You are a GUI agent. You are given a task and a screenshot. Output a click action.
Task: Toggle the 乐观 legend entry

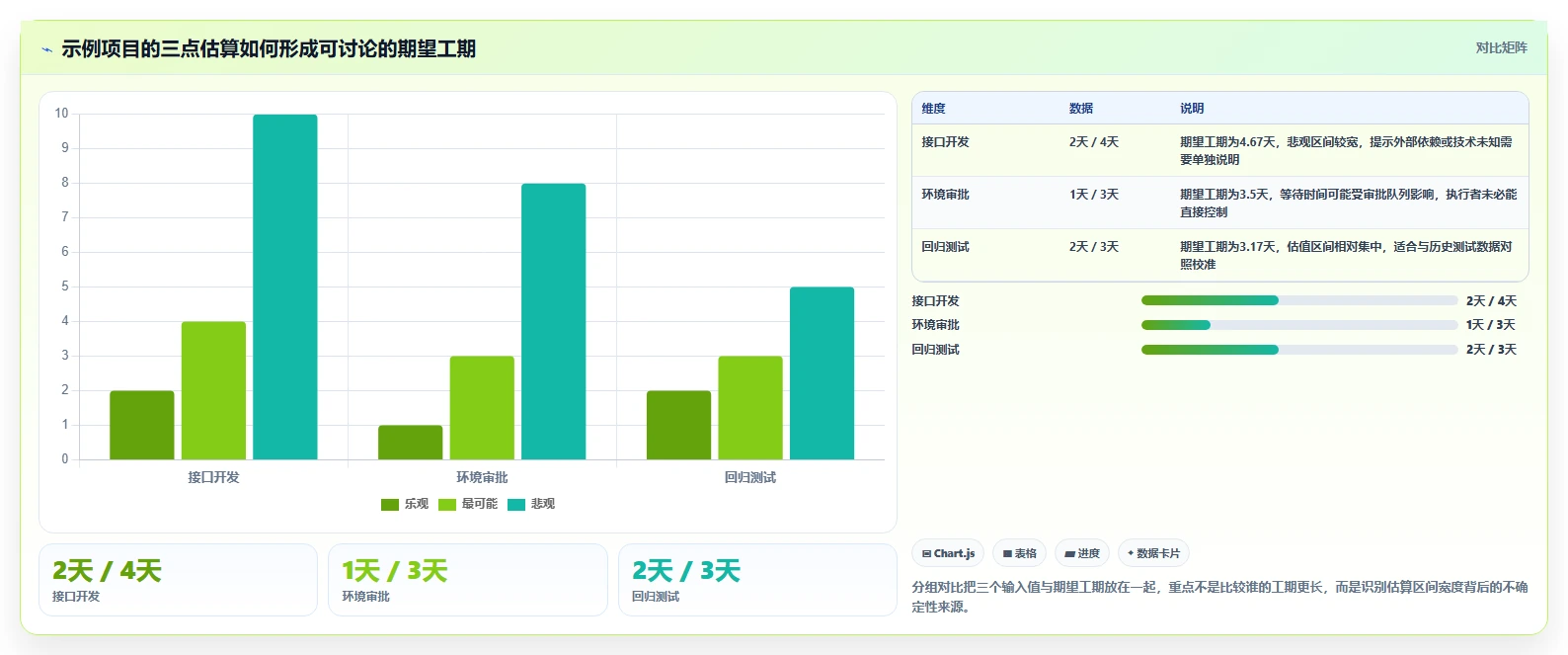[405, 504]
